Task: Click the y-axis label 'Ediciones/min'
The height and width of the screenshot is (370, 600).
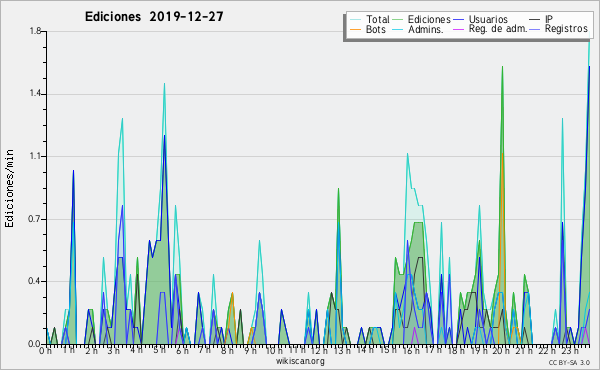Action: click(x=9, y=188)
